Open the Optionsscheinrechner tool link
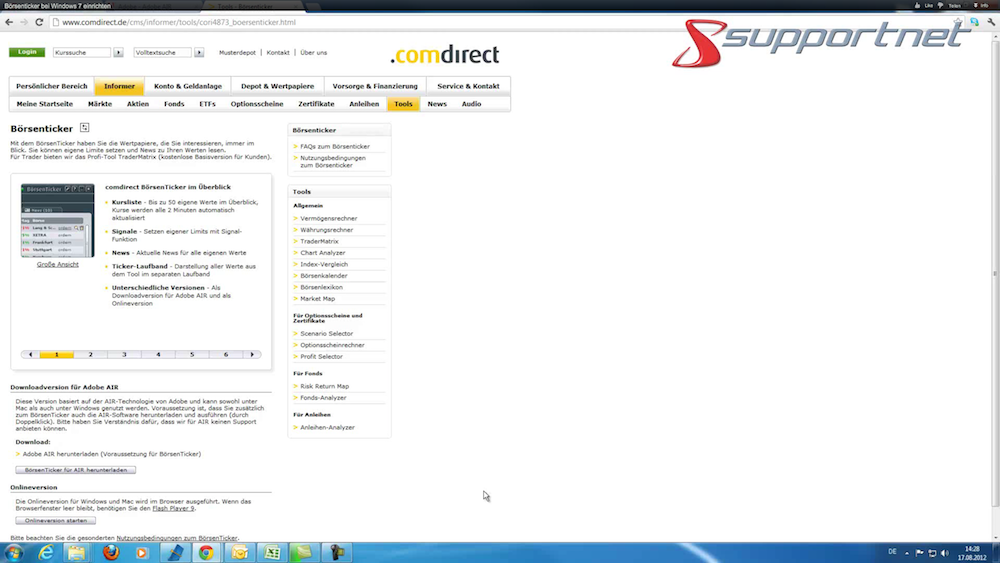This screenshot has width=1000, height=563. [x=332, y=345]
